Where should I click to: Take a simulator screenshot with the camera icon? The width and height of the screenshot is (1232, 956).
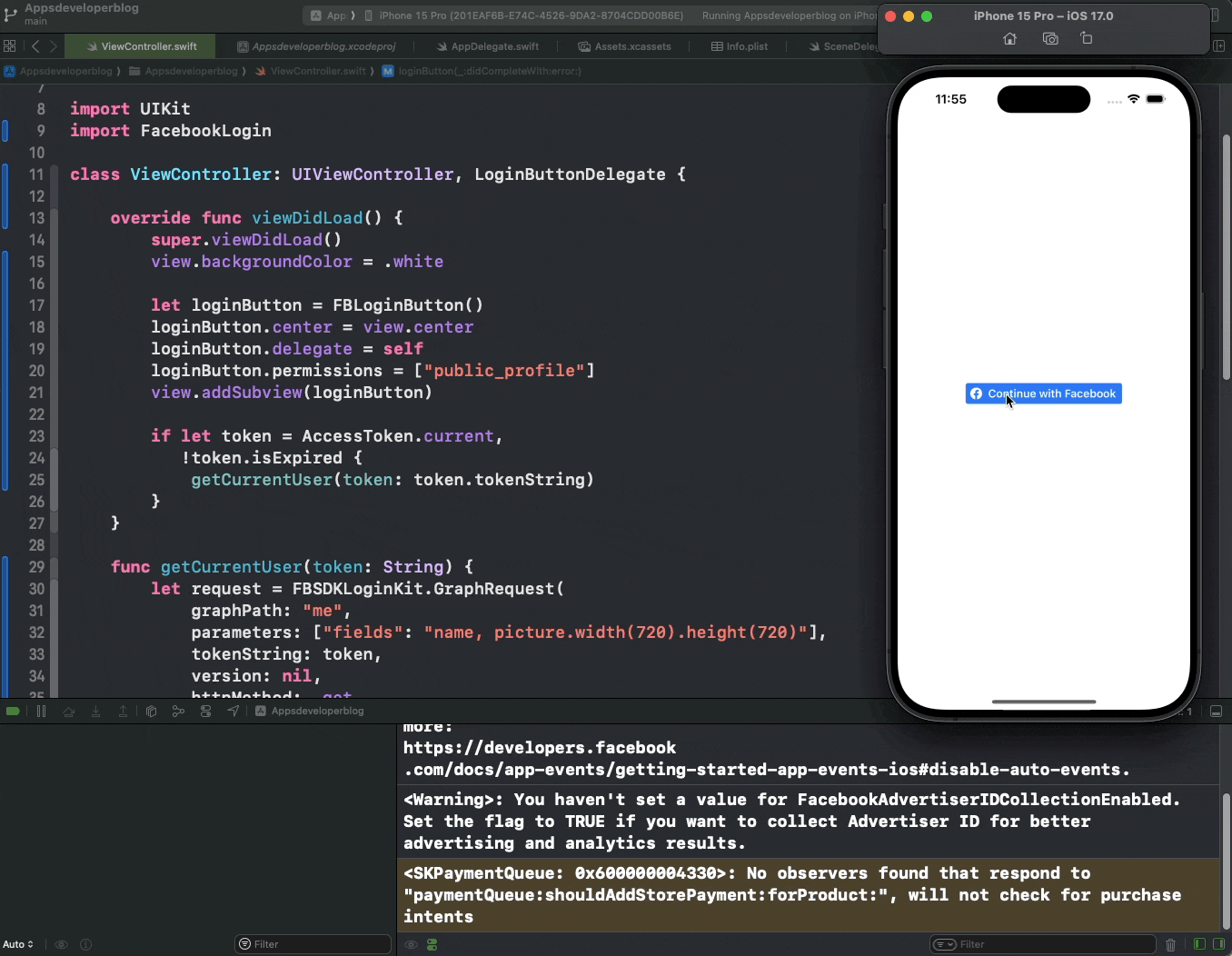coord(1050,38)
